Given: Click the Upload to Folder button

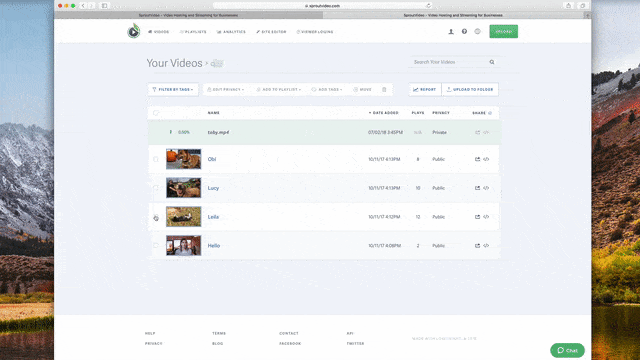Looking at the screenshot, I should point(470,89).
